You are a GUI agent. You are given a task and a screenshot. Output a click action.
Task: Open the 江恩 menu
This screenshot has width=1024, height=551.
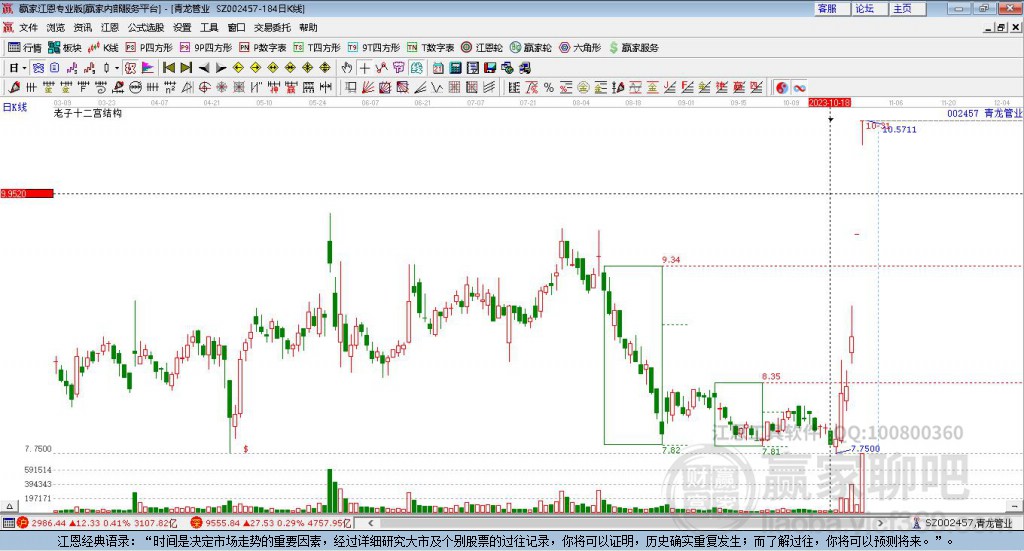[110, 27]
